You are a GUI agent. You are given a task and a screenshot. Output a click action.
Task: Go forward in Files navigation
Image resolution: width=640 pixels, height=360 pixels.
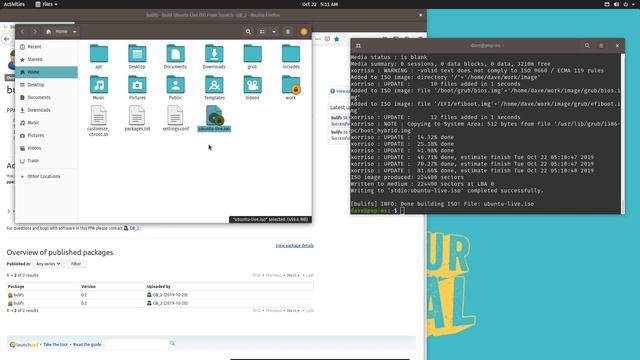(x=35, y=31)
